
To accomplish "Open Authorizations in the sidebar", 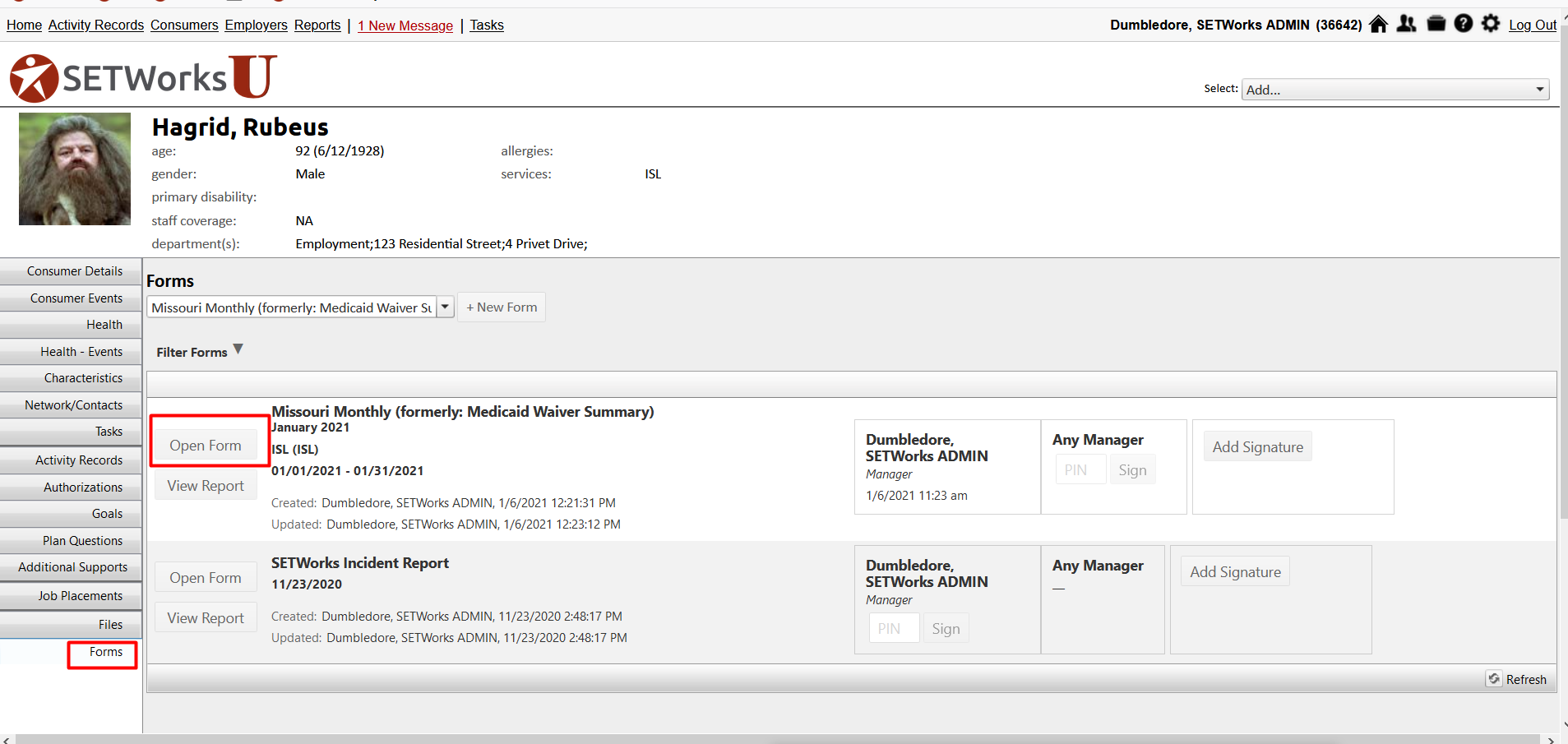I will pos(71,488).
